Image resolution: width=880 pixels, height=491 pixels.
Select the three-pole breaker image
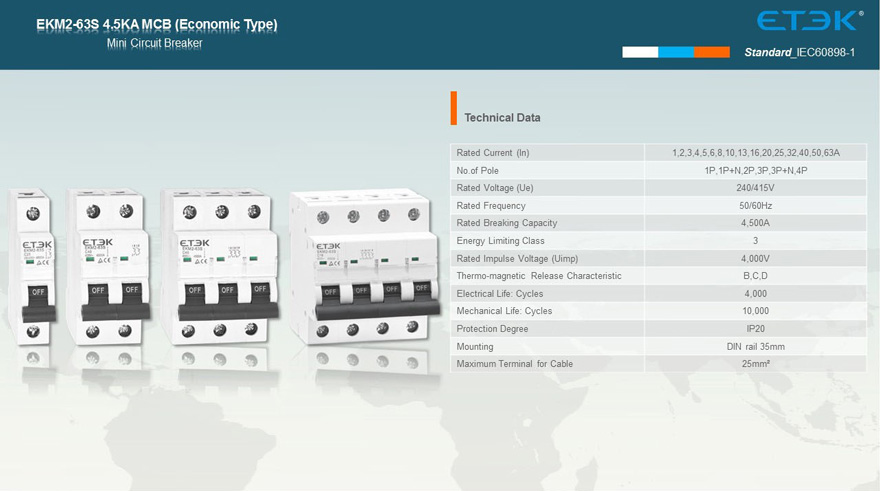tap(220, 267)
